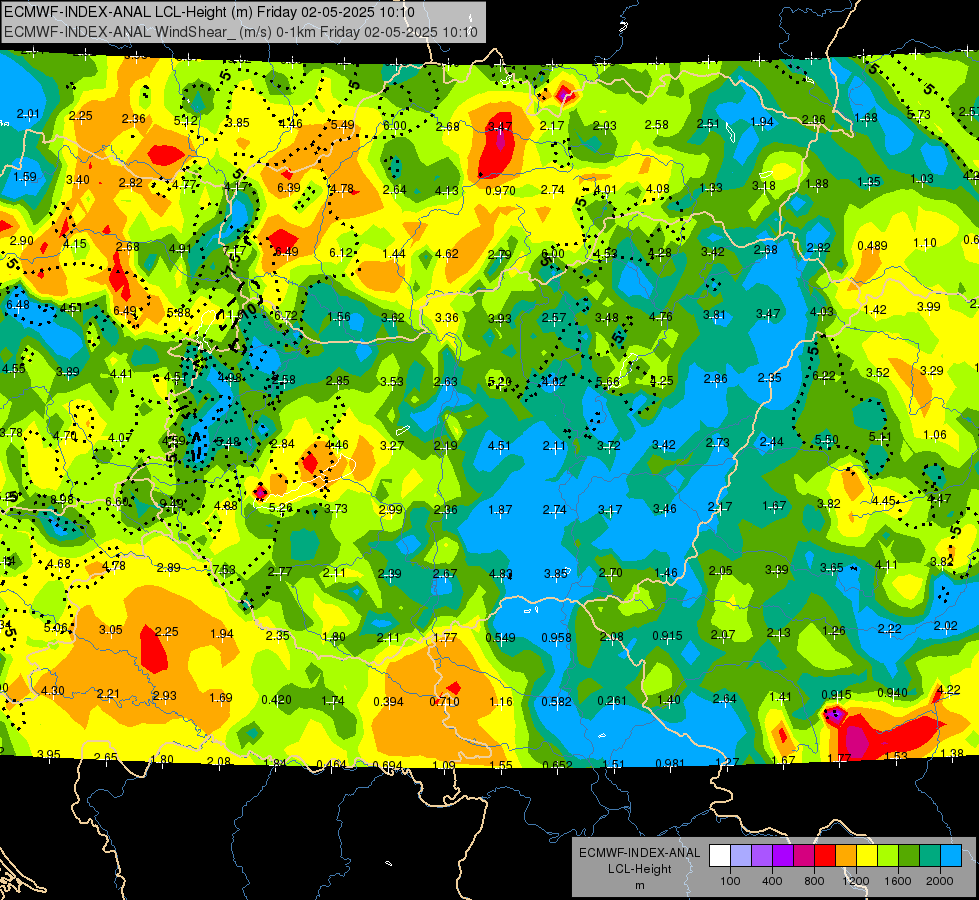Click the wind shear value 5.12
979x900 pixels.
coord(185,121)
